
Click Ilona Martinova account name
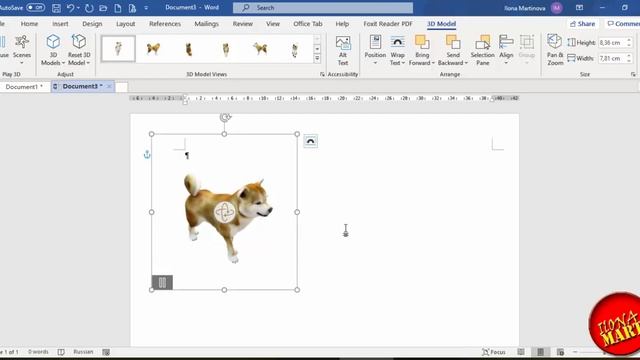pos(524,8)
